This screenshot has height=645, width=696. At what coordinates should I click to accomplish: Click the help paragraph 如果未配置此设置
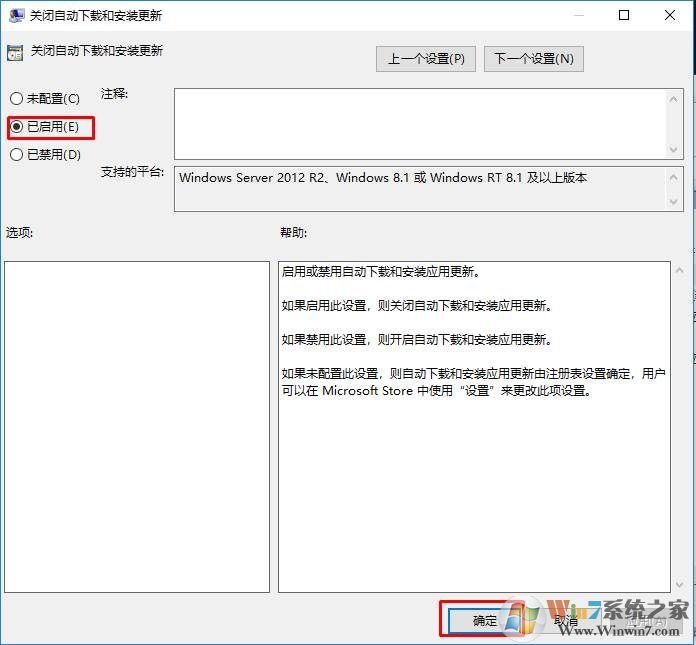473,382
